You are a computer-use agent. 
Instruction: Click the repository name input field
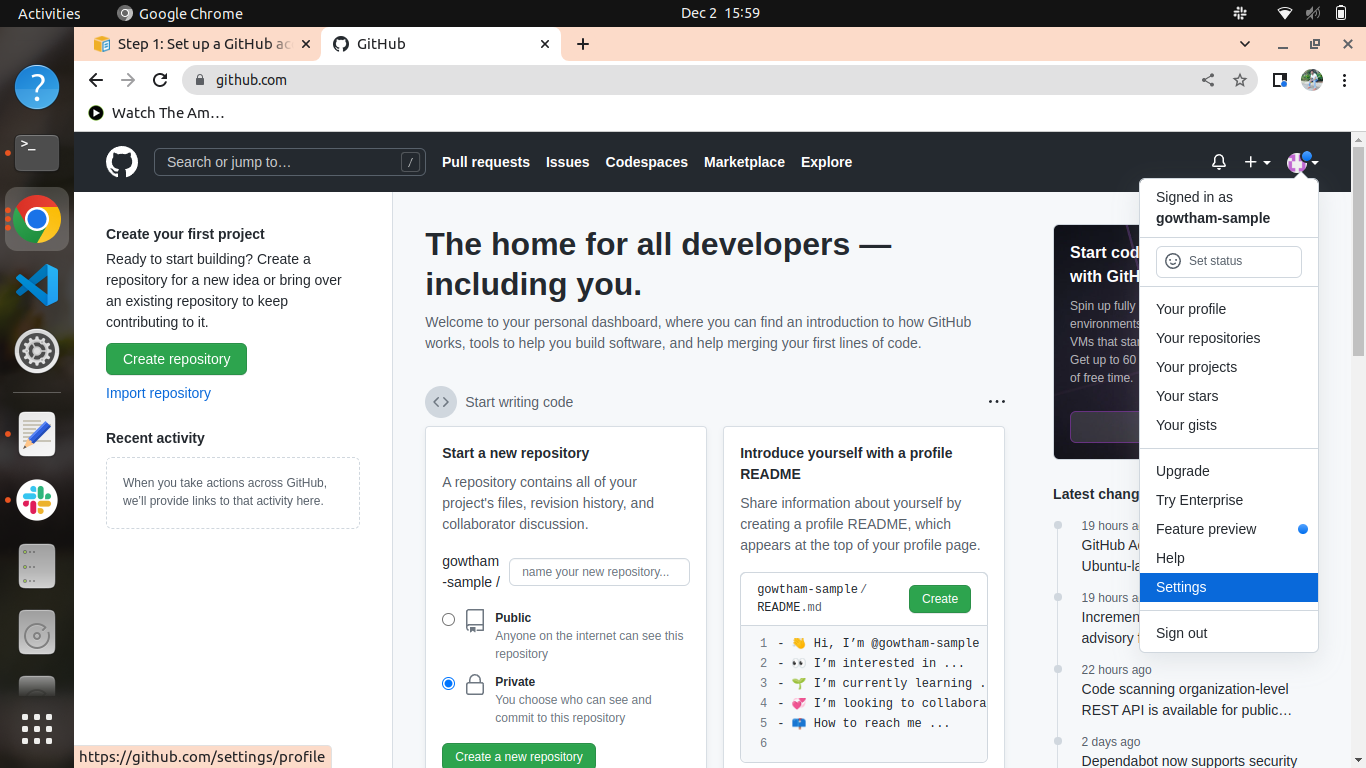[599, 572]
